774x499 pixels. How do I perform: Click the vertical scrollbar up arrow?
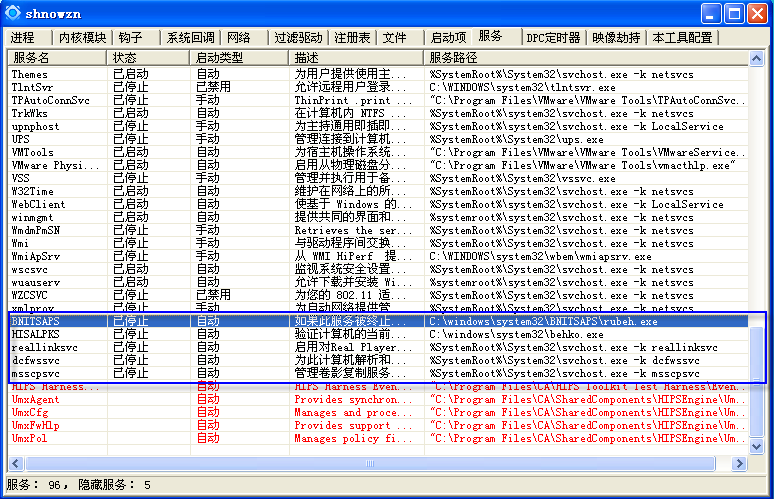coord(756,58)
